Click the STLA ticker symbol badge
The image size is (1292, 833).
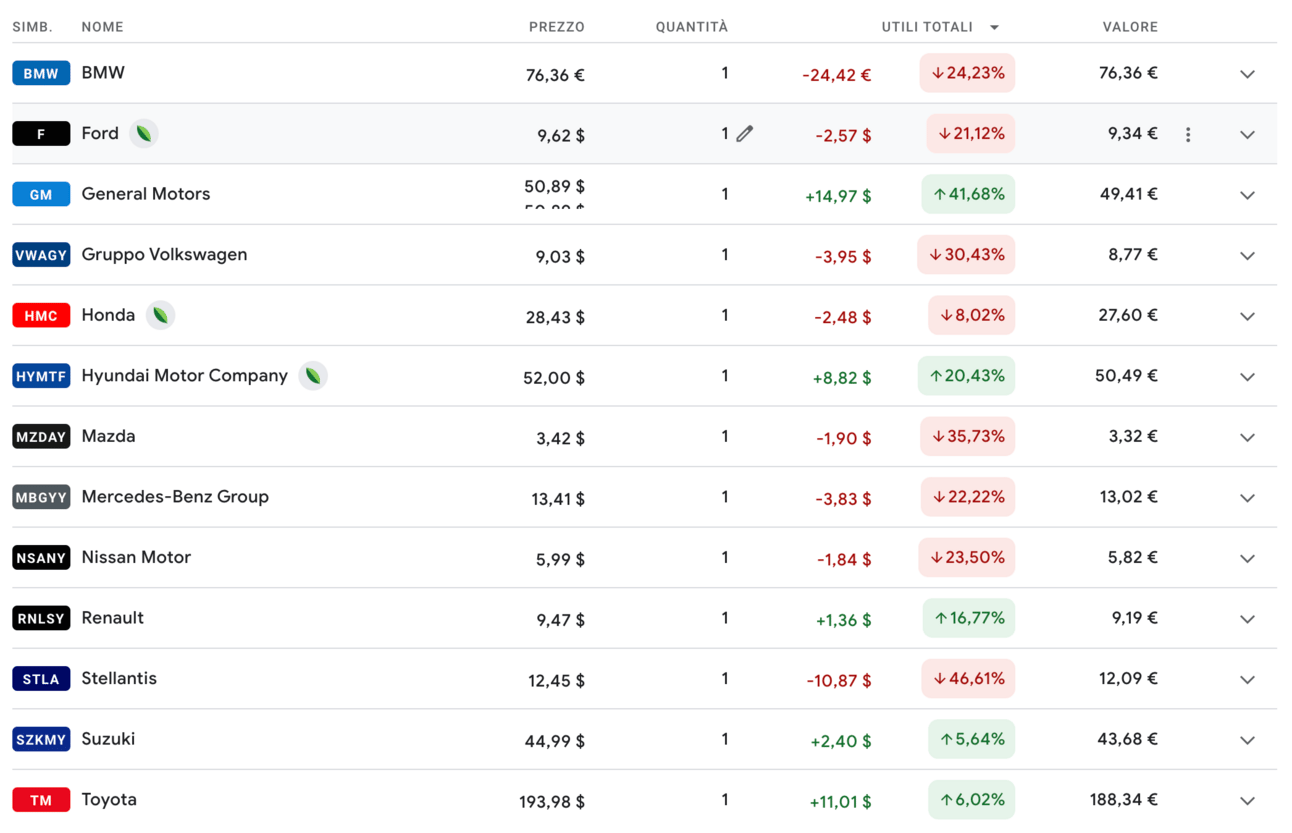click(41, 679)
